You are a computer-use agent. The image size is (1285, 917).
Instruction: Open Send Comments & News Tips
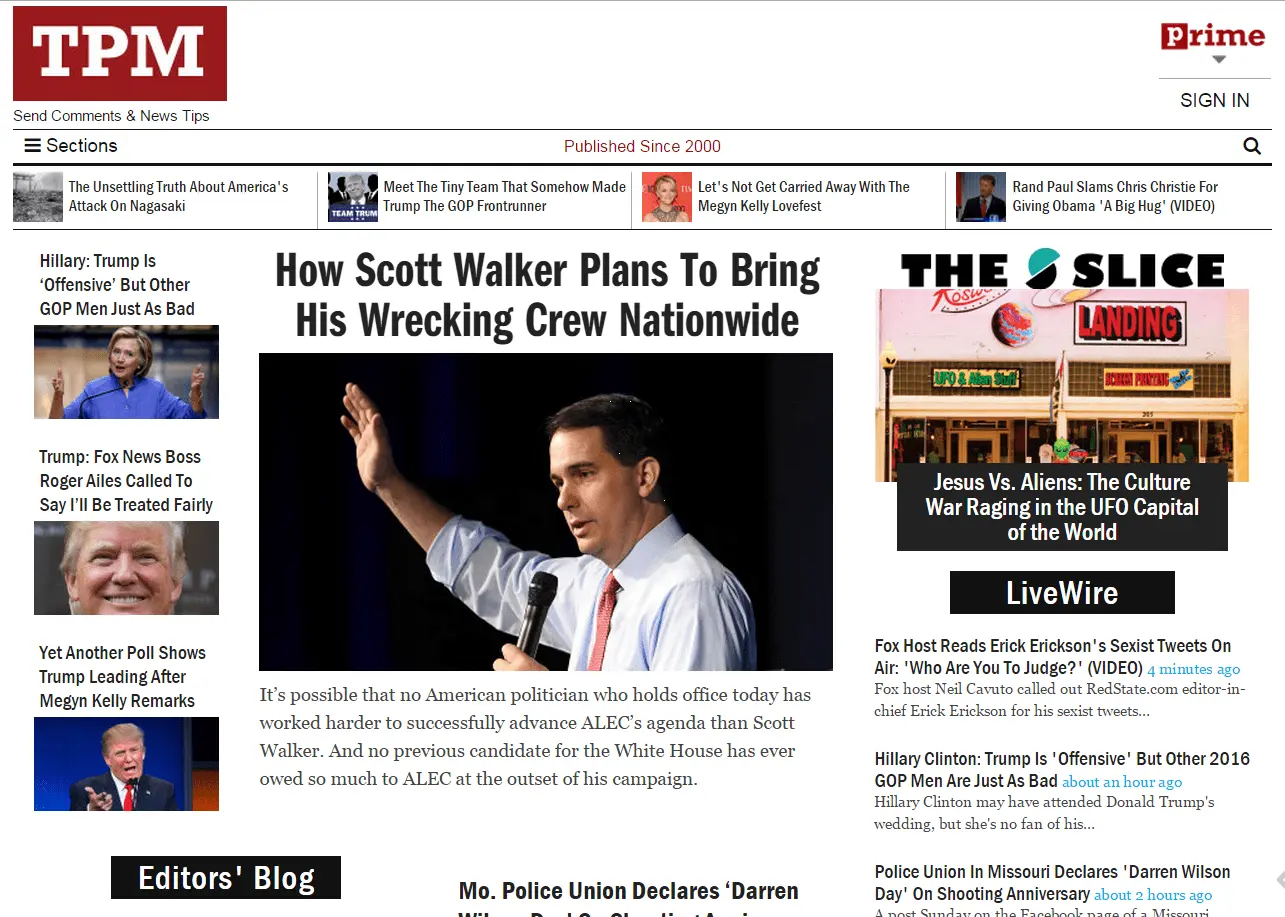[111, 115]
